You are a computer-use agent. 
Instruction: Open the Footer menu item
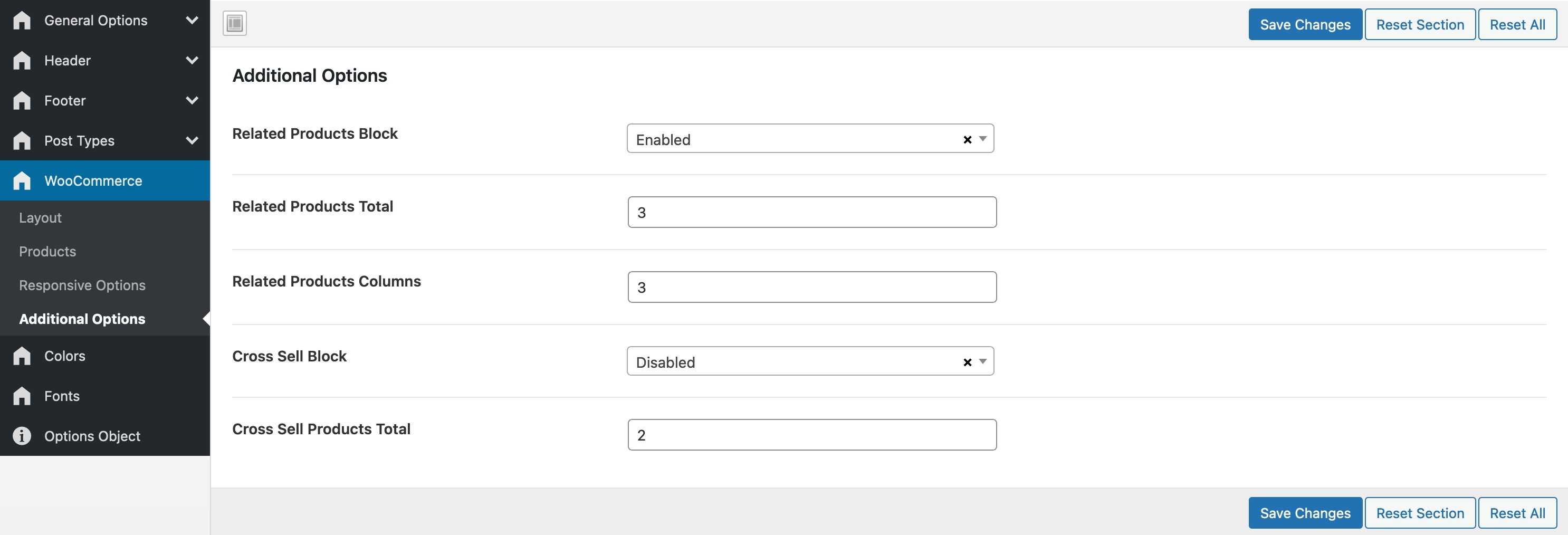coord(104,100)
